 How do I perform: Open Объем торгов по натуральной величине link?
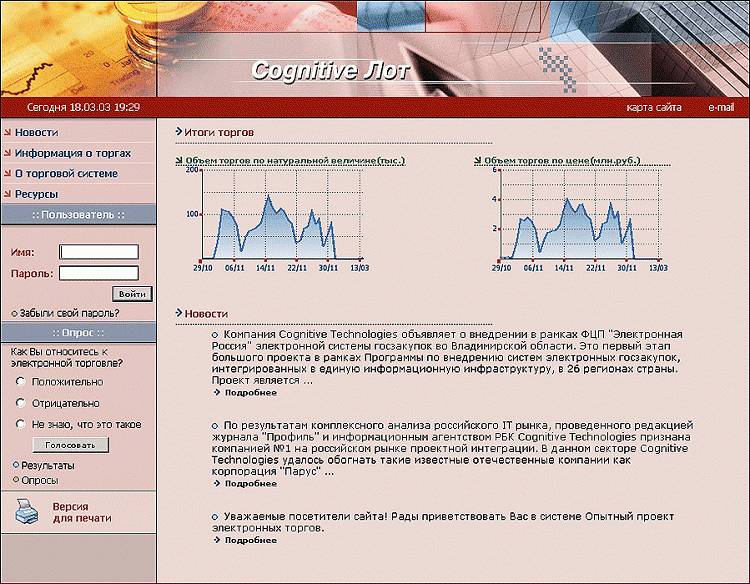295,161
